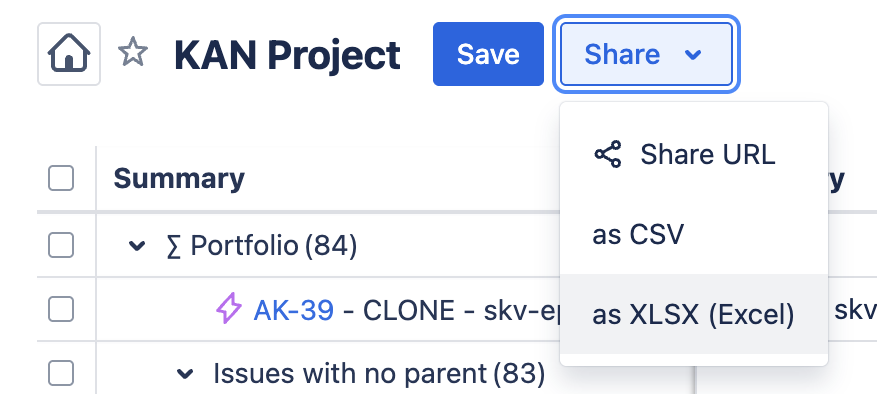Select the Portfolio (84) row label

pyautogui.click(x=262, y=245)
